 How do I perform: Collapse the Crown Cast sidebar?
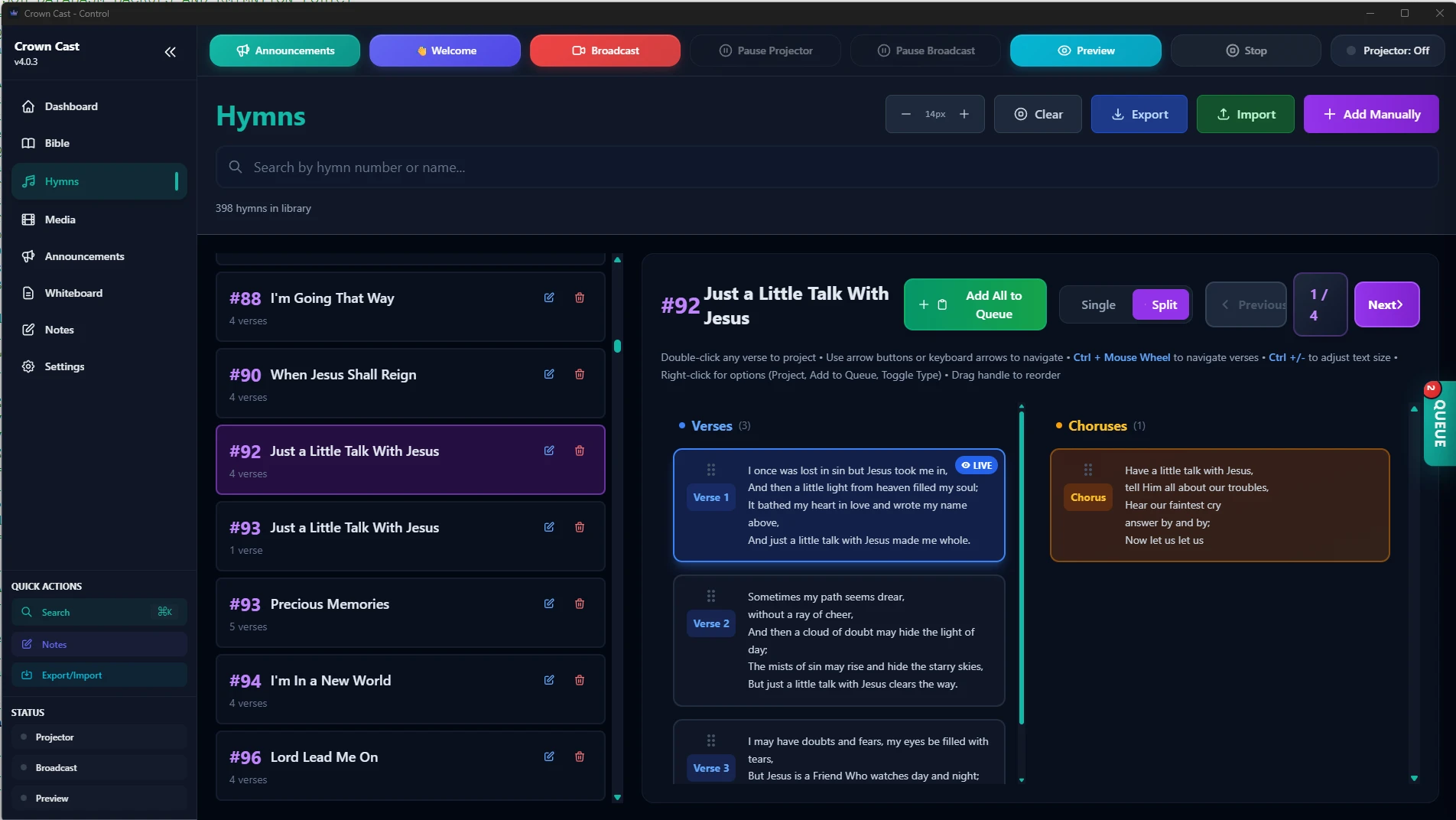click(x=170, y=52)
